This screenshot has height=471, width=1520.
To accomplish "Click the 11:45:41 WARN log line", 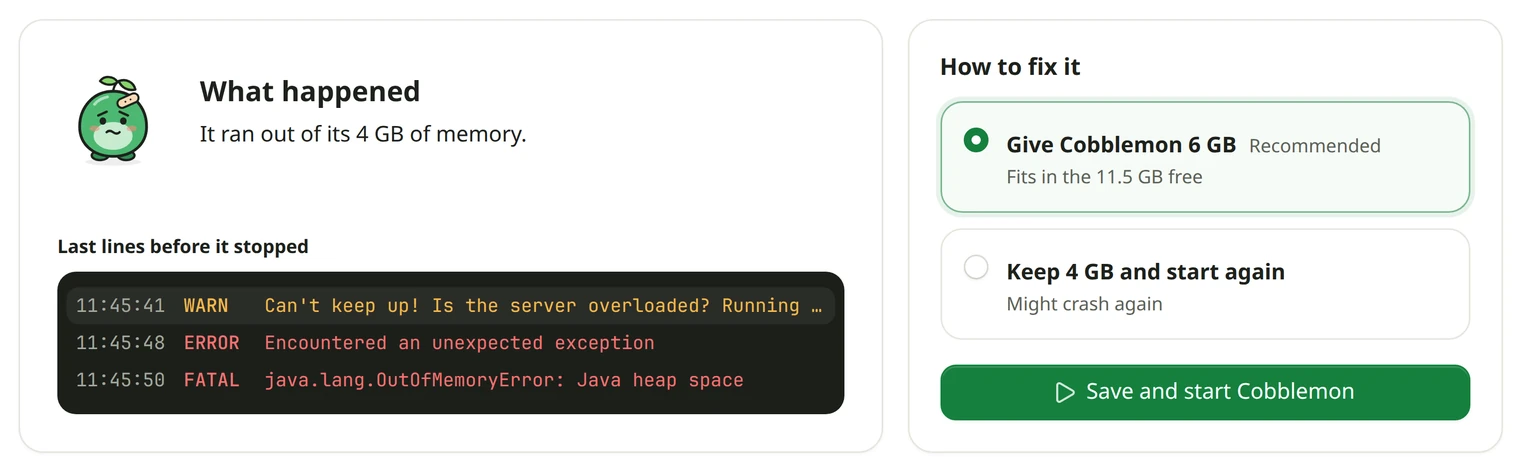I will click(450, 306).
